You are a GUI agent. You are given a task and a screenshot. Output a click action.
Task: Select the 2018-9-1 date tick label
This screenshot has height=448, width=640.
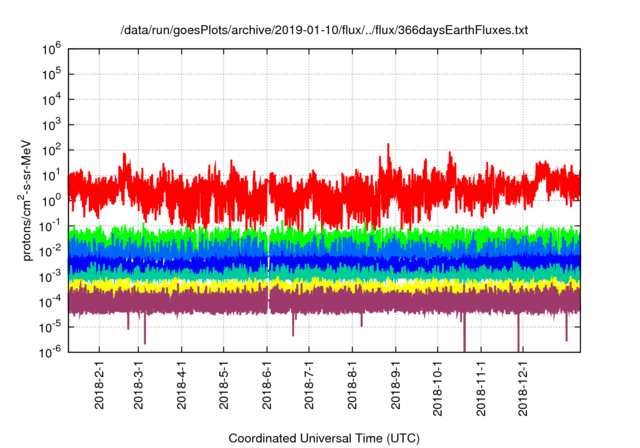pyautogui.click(x=395, y=388)
